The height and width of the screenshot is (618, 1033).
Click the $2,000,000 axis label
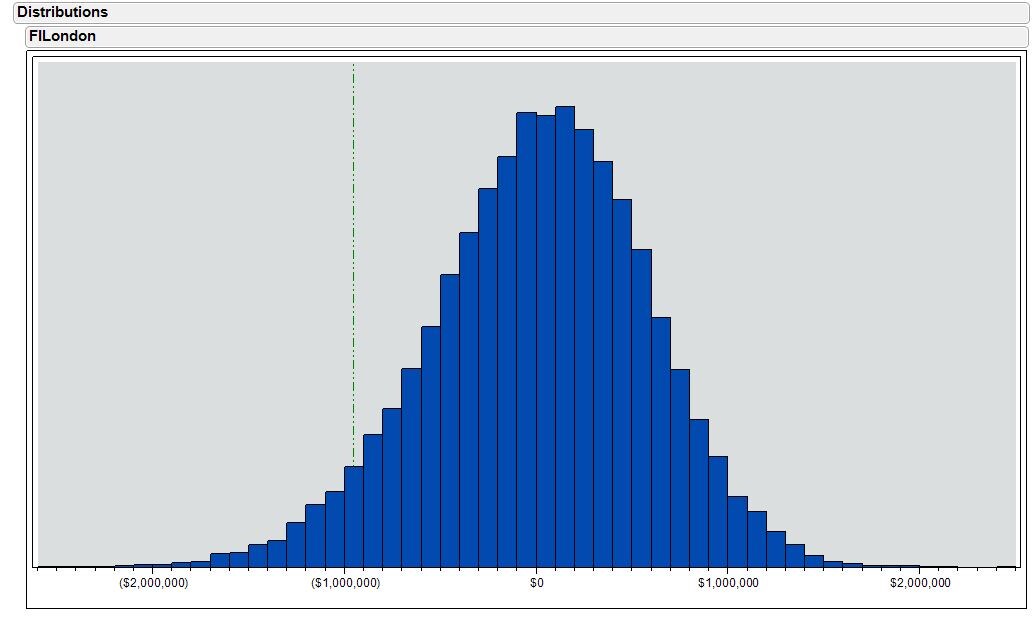923,584
